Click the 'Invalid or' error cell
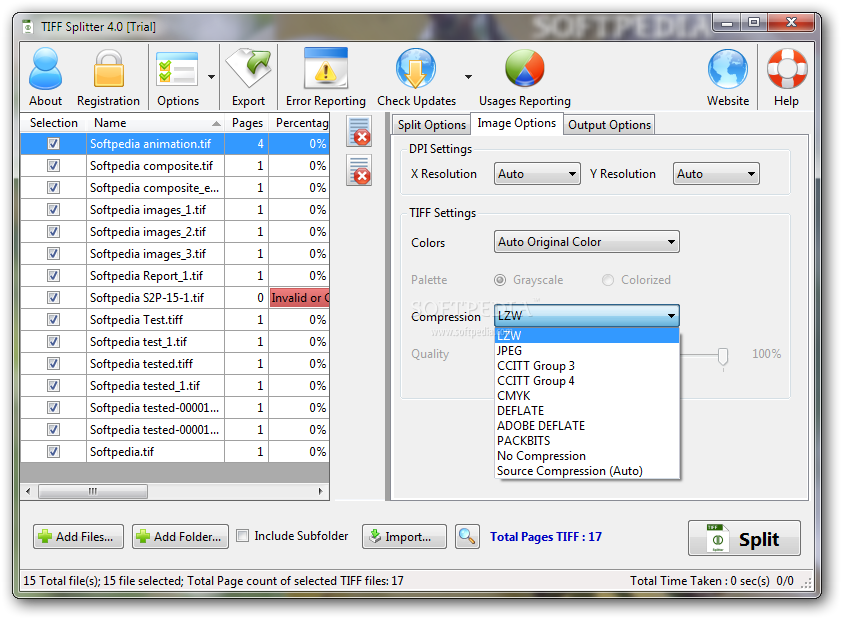842x619 pixels. [x=300, y=298]
